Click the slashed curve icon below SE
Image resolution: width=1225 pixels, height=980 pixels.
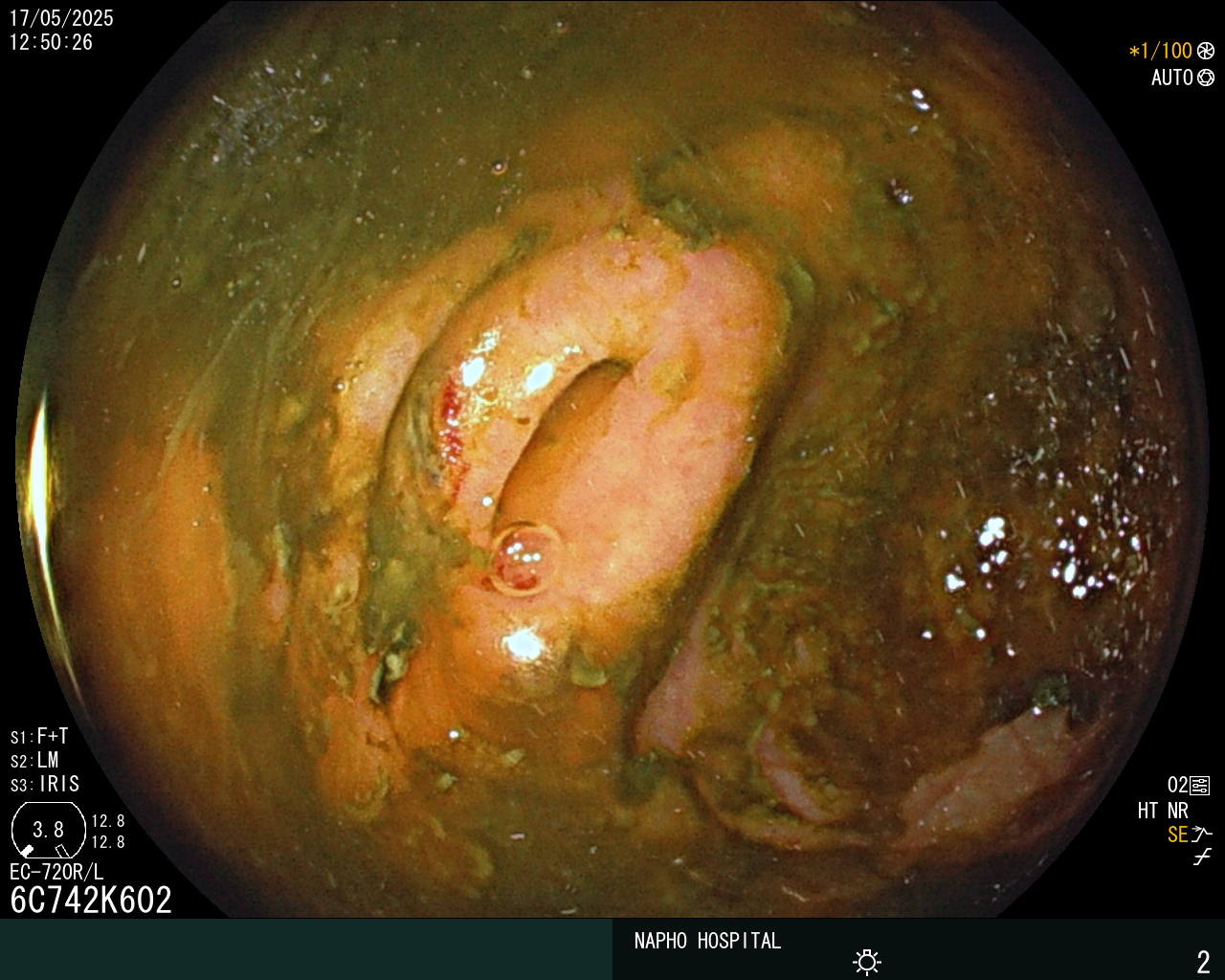pos(1202,857)
